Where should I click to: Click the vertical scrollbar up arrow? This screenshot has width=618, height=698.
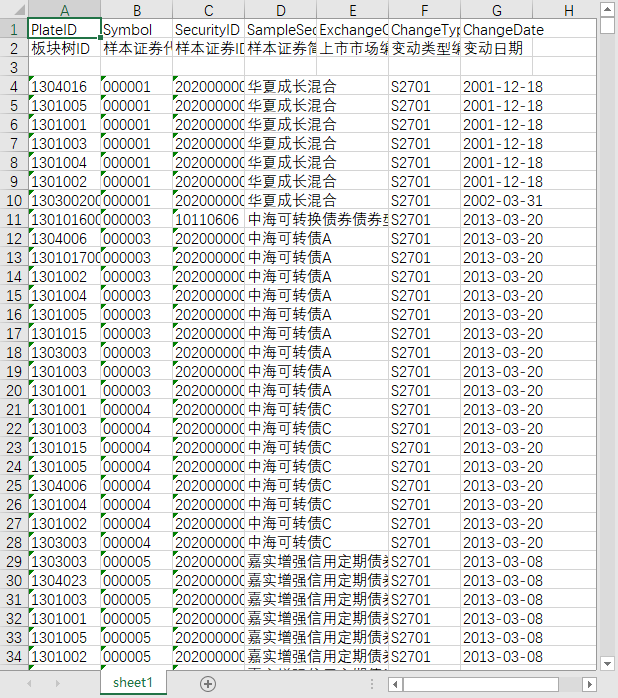(x=607, y=9)
